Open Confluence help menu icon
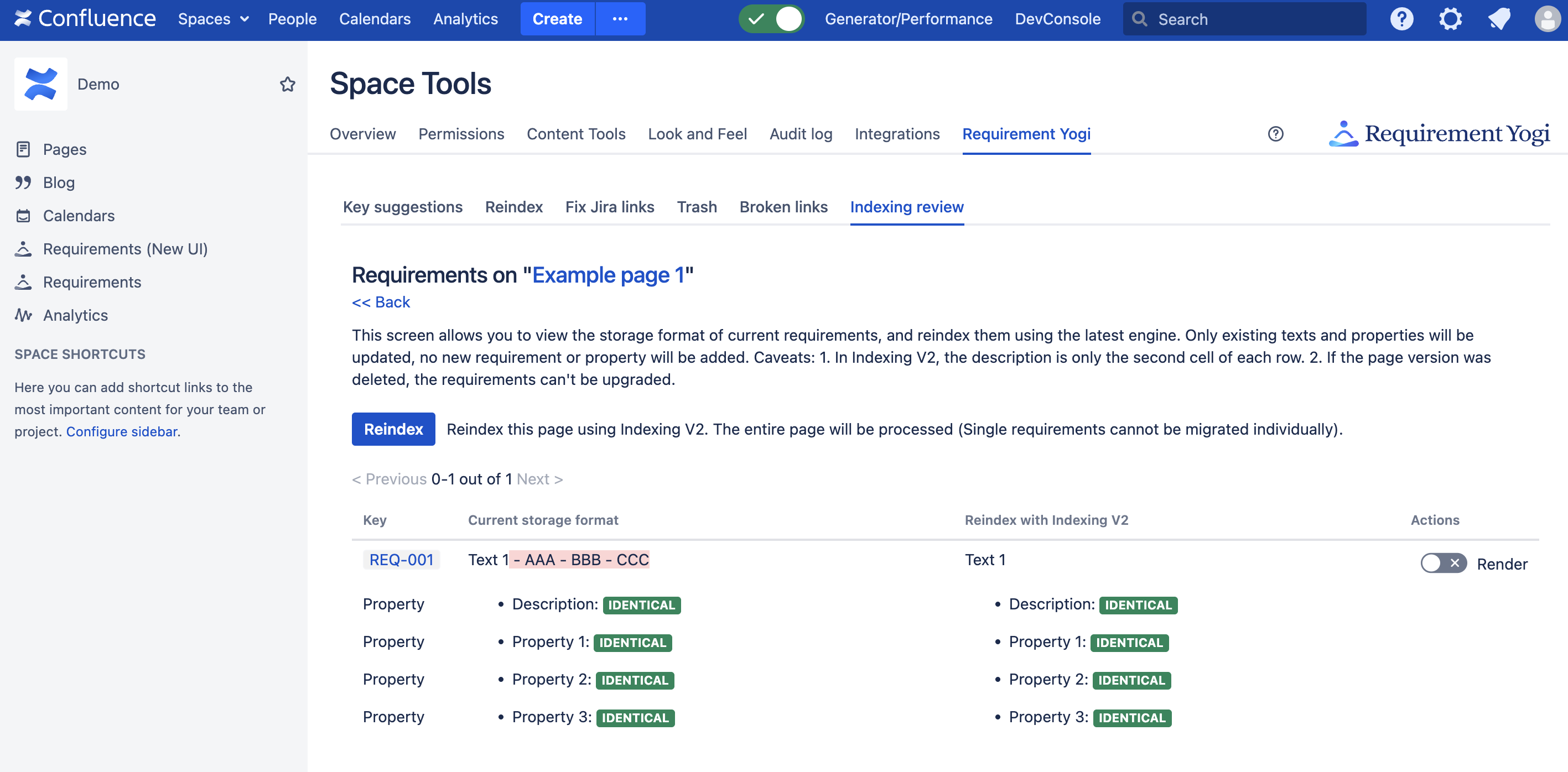 pyautogui.click(x=1401, y=19)
